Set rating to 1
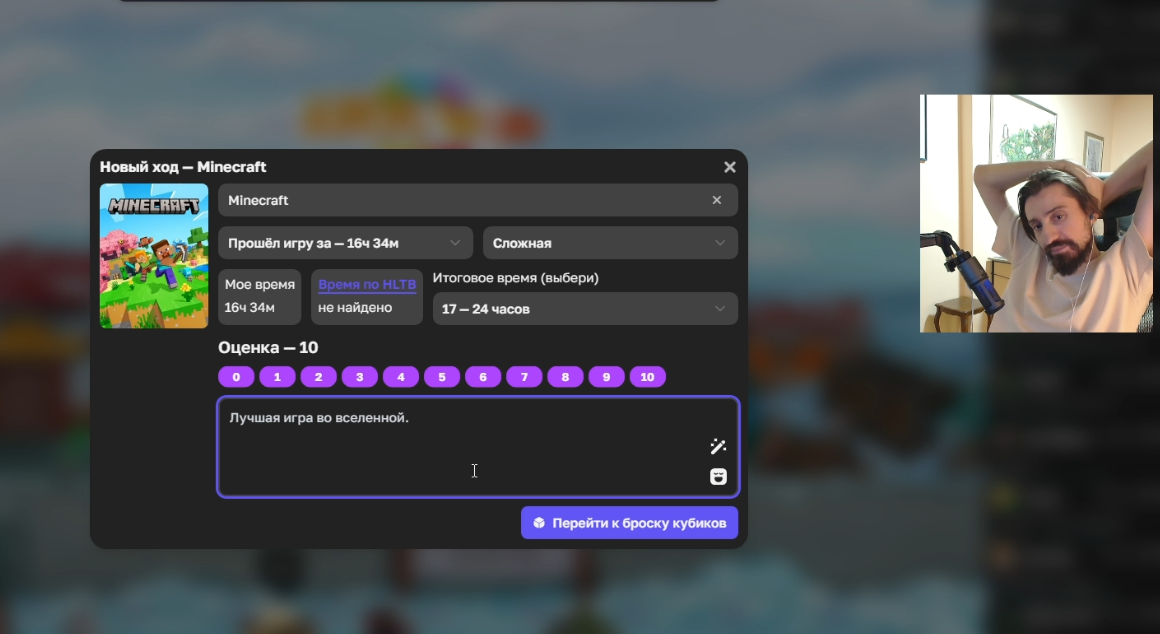The width and height of the screenshot is (1160, 634). (x=277, y=377)
